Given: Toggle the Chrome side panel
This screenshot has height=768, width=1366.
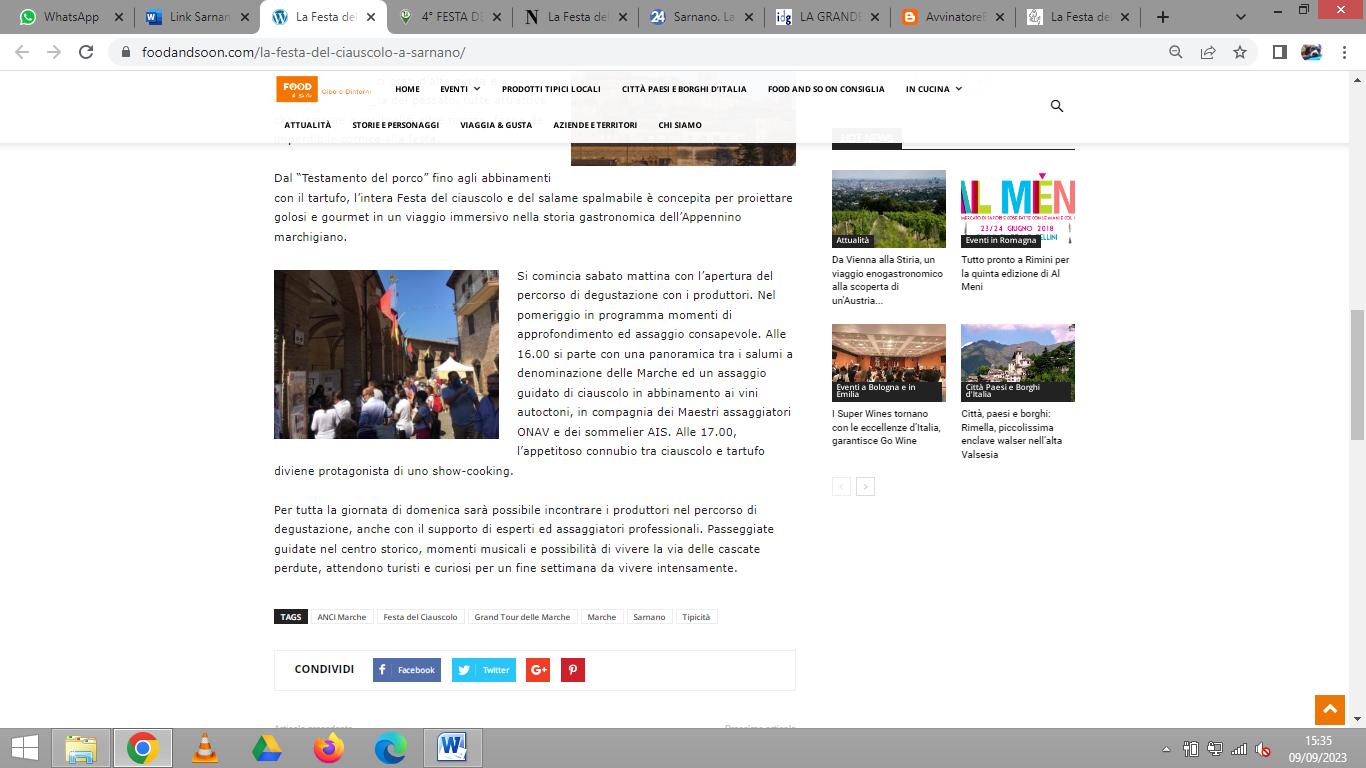Looking at the screenshot, I should 1279,52.
